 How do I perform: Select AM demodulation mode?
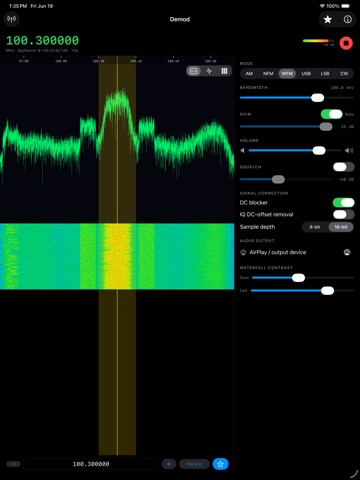tap(249, 74)
